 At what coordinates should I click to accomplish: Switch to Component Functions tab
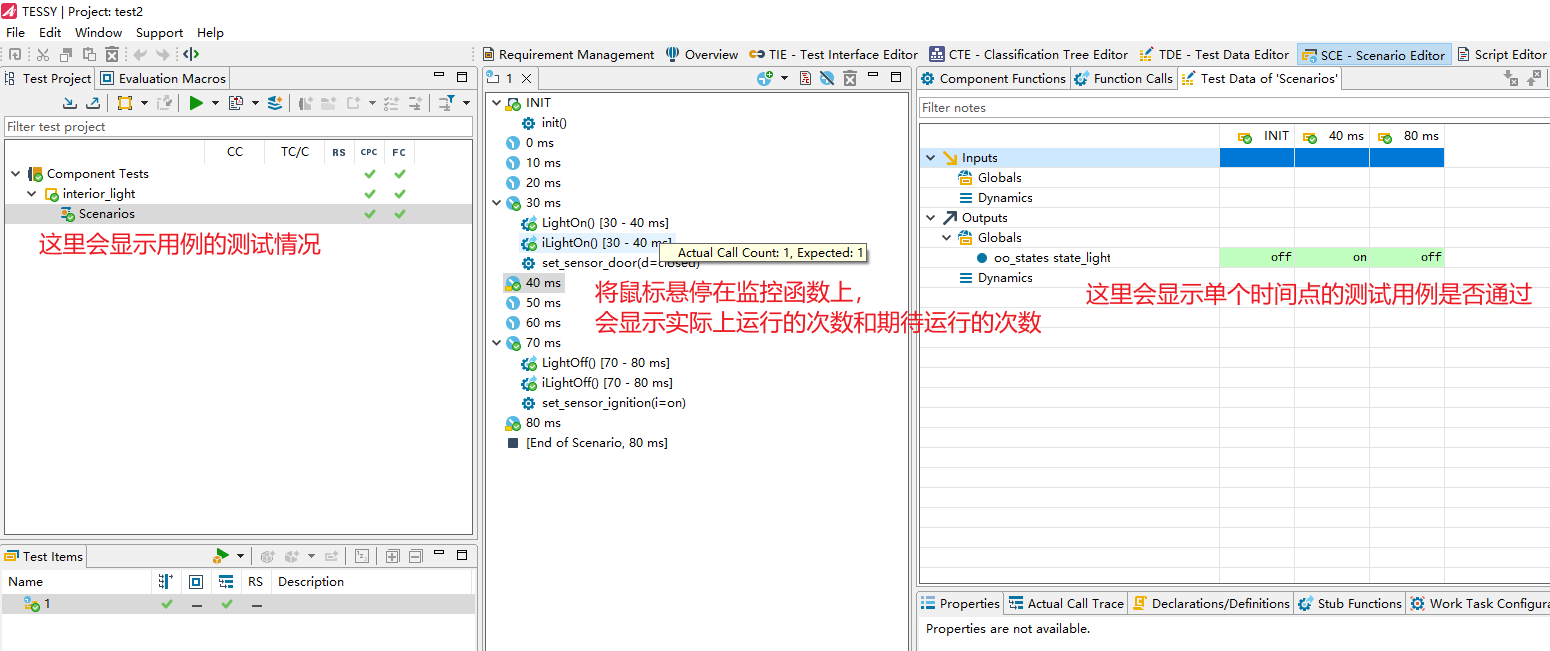point(993,78)
